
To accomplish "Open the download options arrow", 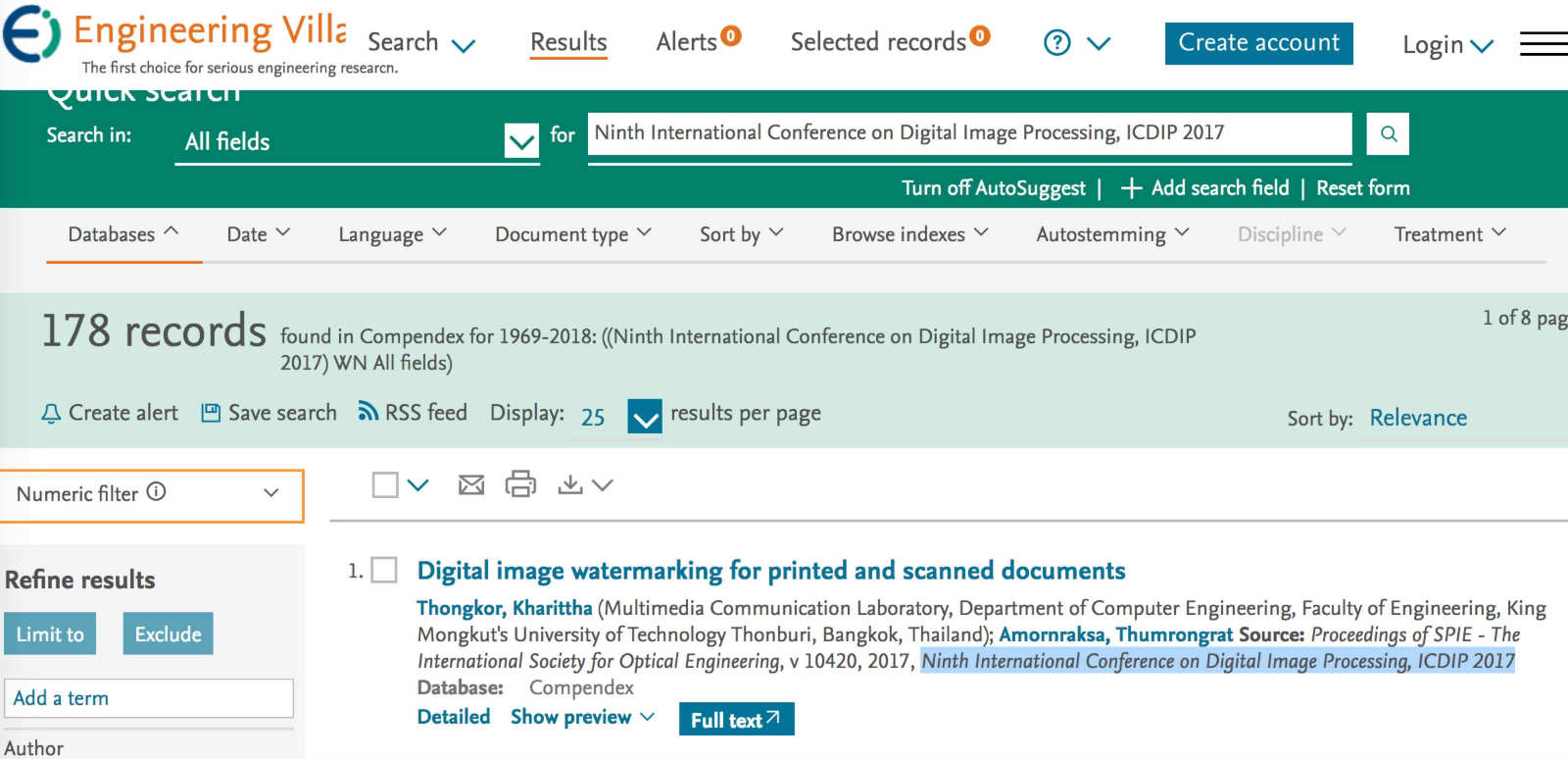I will pos(603,484).
